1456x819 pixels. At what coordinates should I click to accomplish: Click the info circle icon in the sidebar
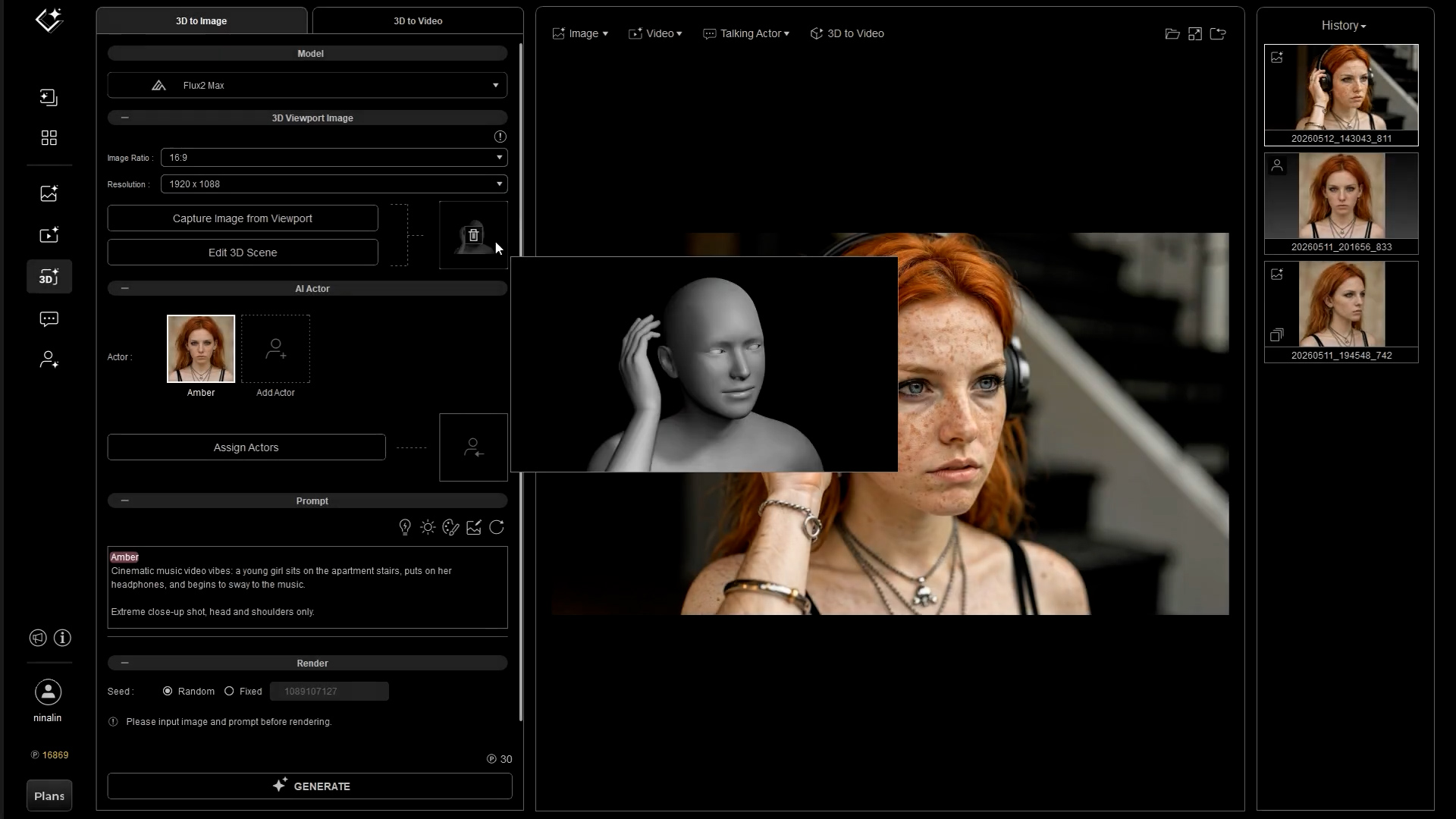pyautogui.click(x=63, y=638)
